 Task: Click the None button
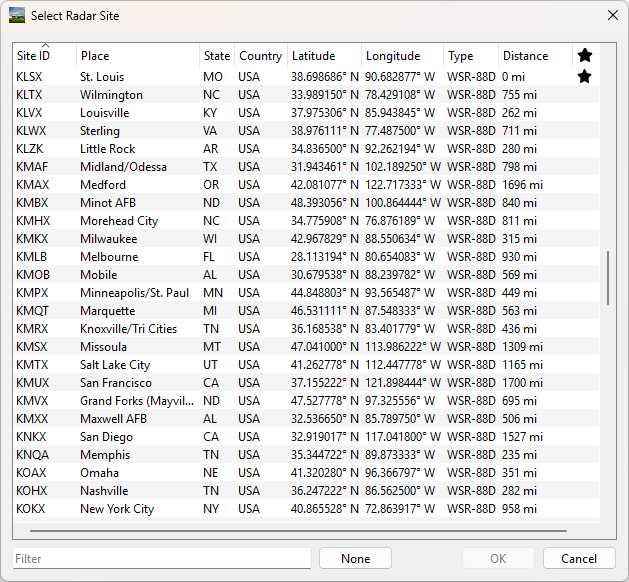(355, 558)
